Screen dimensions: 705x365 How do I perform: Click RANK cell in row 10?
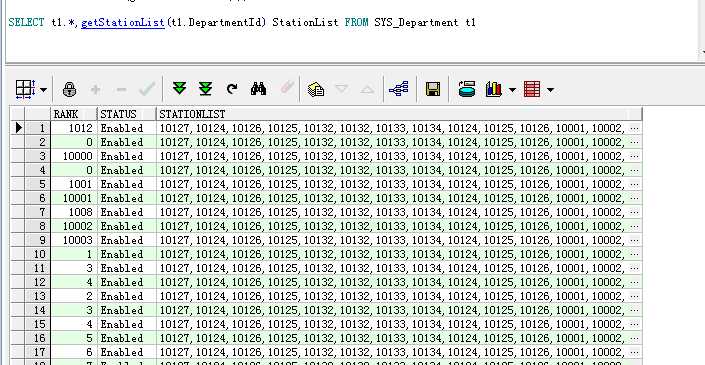pos(74,254)
